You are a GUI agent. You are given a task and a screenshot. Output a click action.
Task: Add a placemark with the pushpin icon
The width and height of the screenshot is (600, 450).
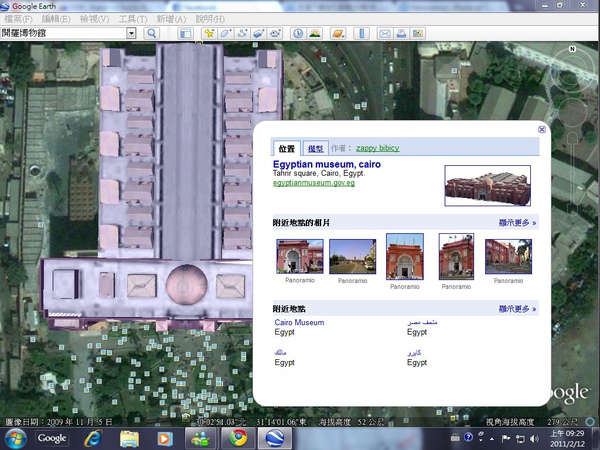pos(209,33)
